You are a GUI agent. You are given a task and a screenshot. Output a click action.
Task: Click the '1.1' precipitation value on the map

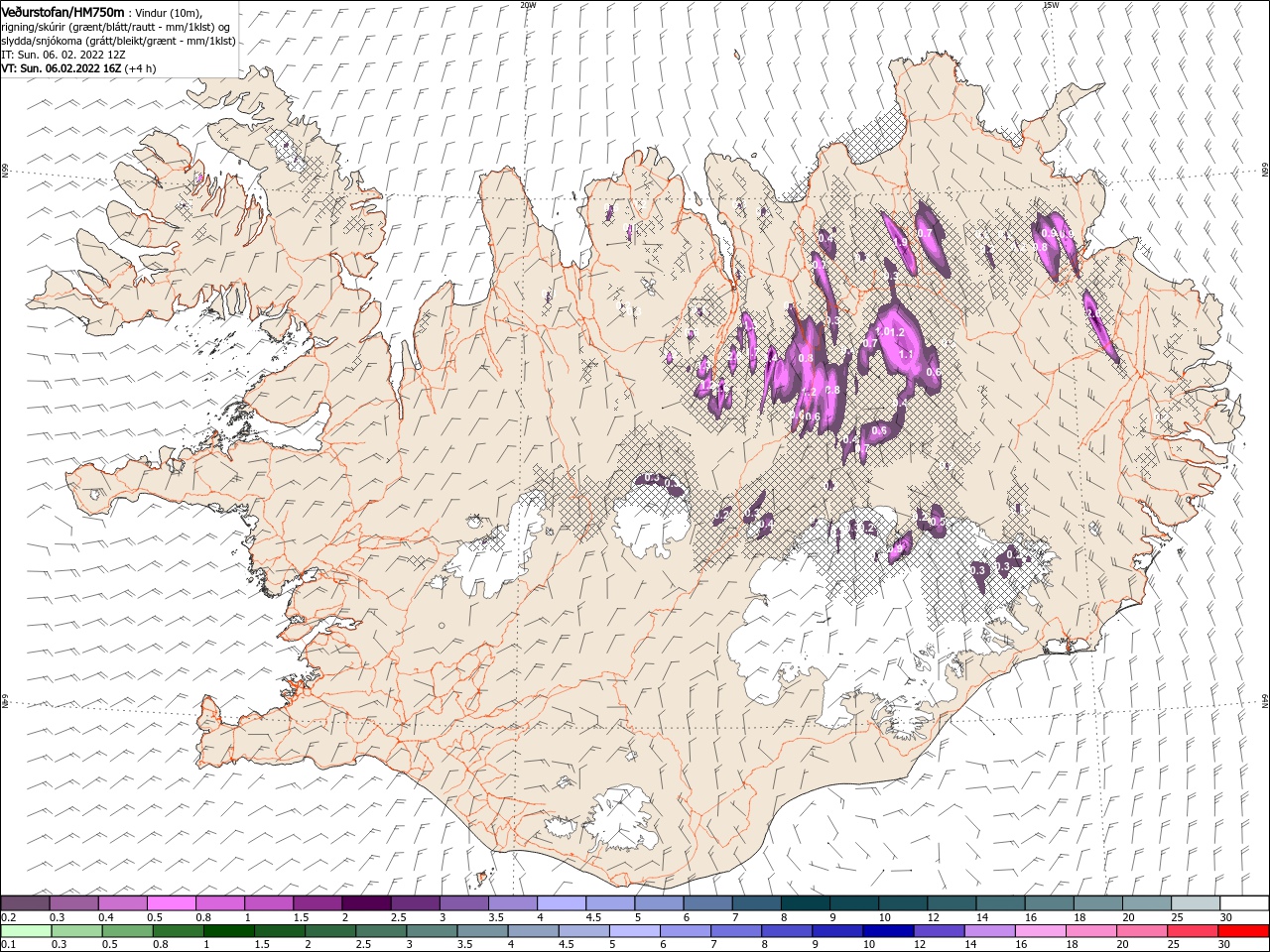[905, 354]
